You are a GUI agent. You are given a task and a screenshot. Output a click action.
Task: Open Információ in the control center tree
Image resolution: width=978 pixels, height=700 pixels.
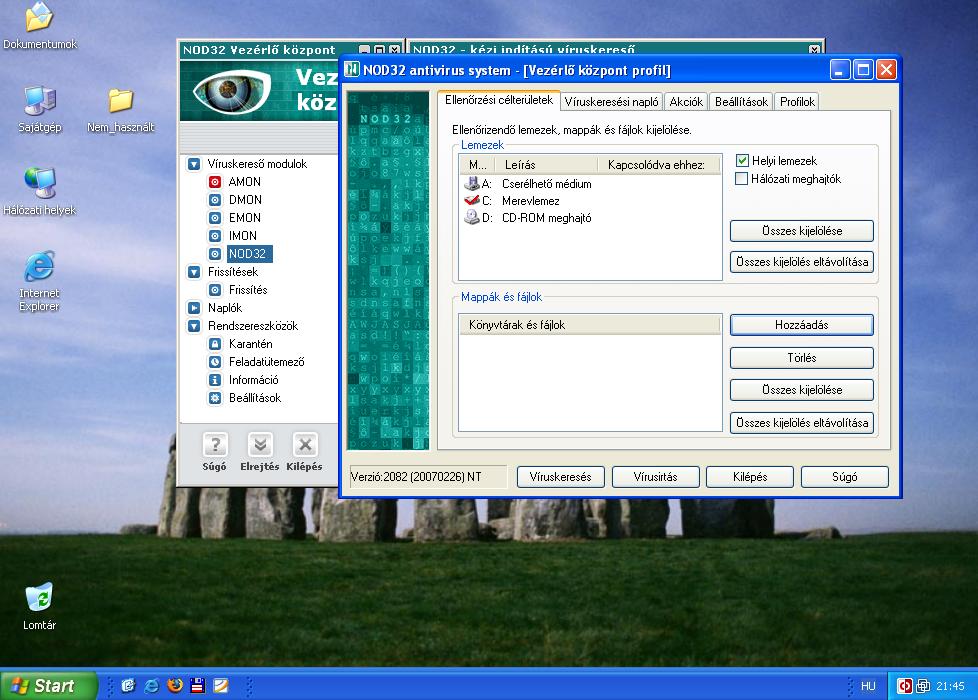click(254, 380)
